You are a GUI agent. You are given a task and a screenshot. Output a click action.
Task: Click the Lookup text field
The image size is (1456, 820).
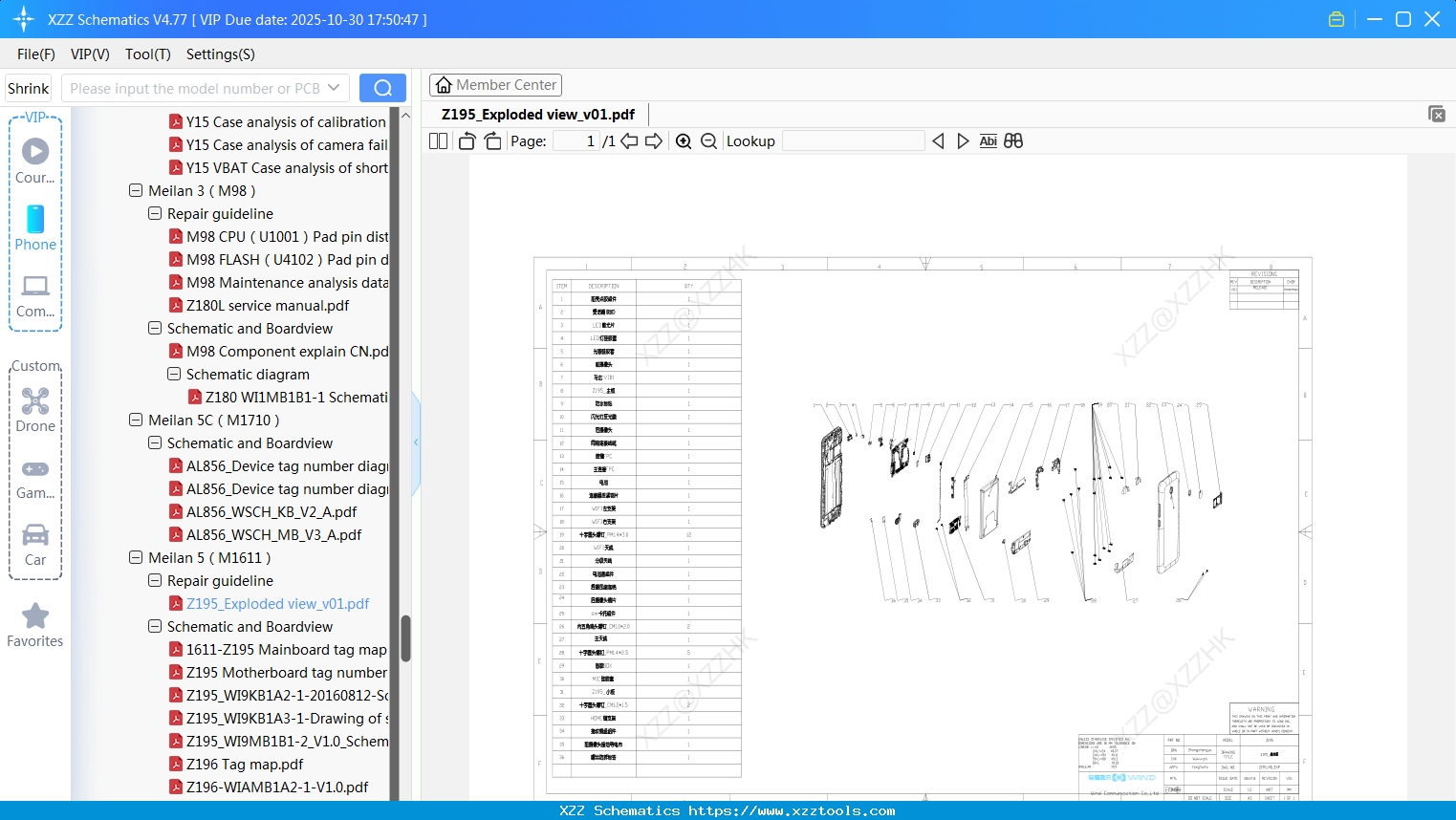pyautogui.click(x=854, y=140)
